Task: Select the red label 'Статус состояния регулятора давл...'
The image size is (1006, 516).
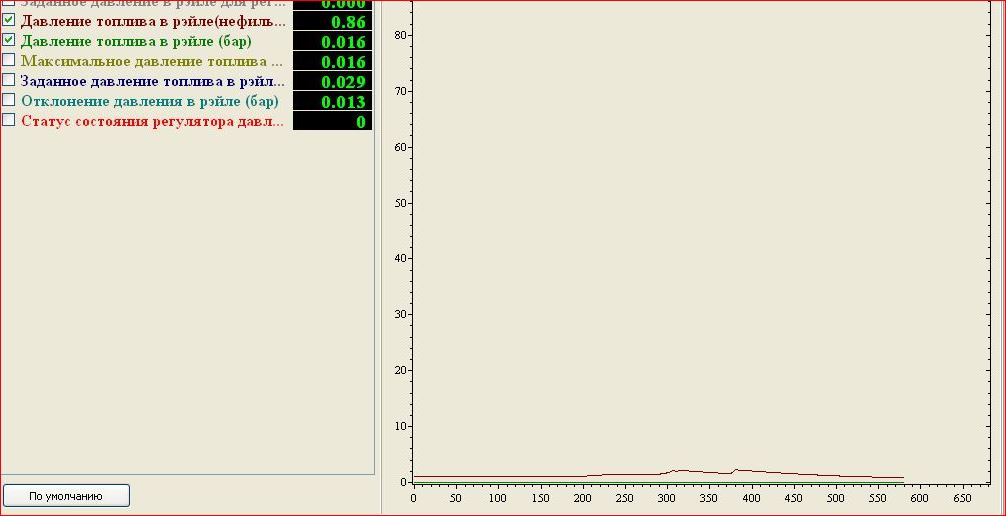Action: (152, 121)
